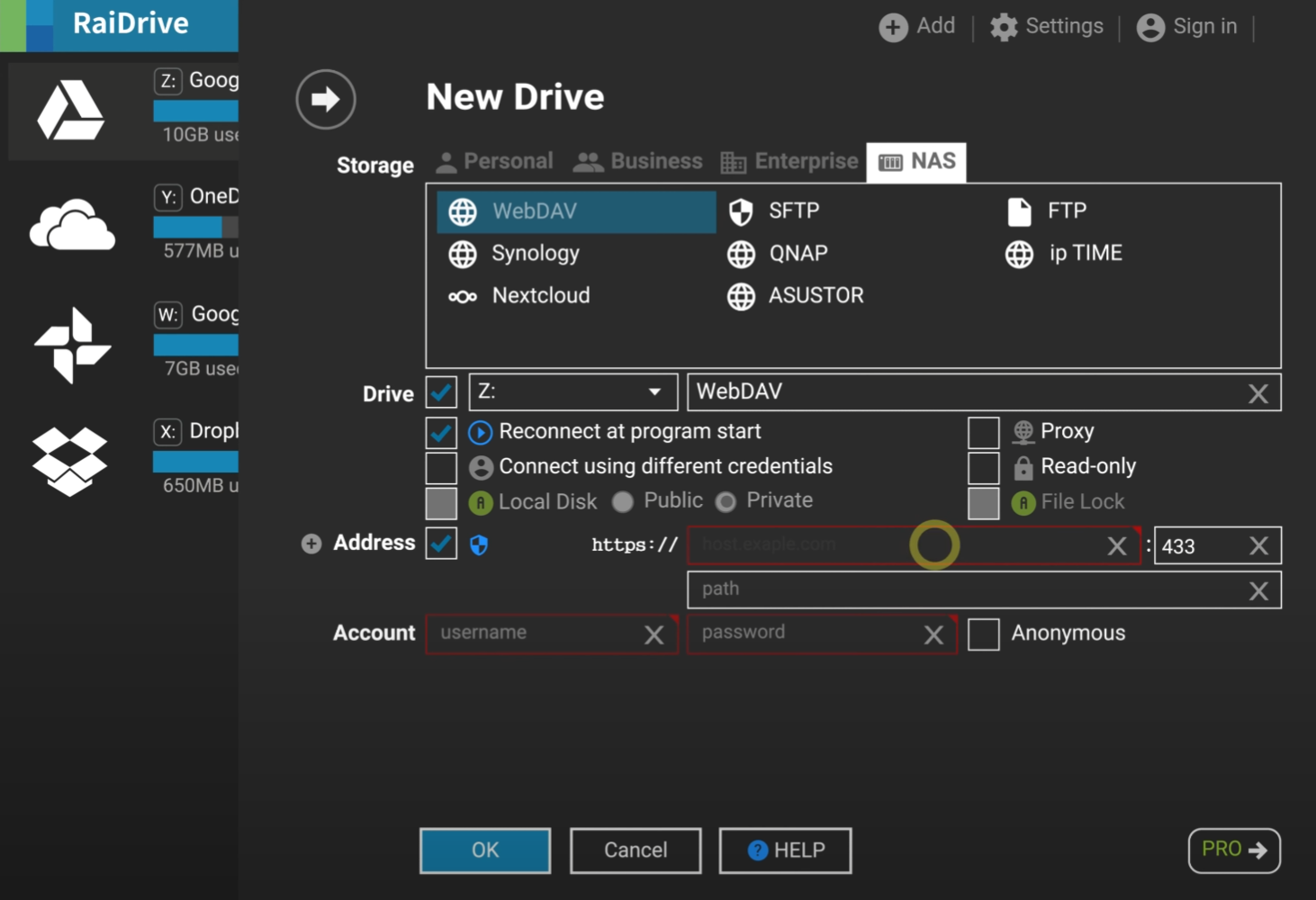Click the circled arrow icon beside New Drive
This screenshot has height=900, width=1316.
click(326, 99)
